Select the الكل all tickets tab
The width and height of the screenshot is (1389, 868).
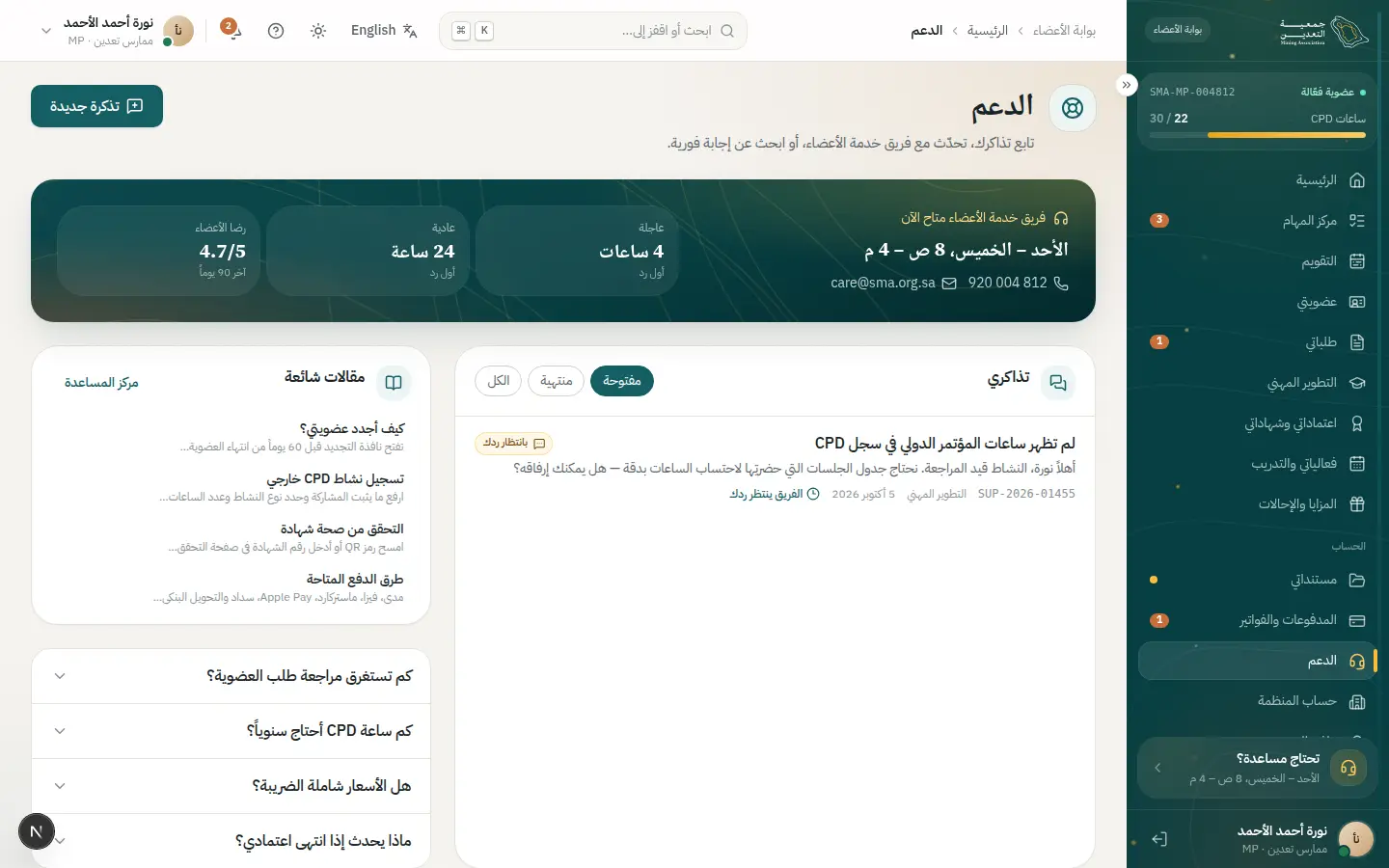pyautogui.click(x=499, y=381)
